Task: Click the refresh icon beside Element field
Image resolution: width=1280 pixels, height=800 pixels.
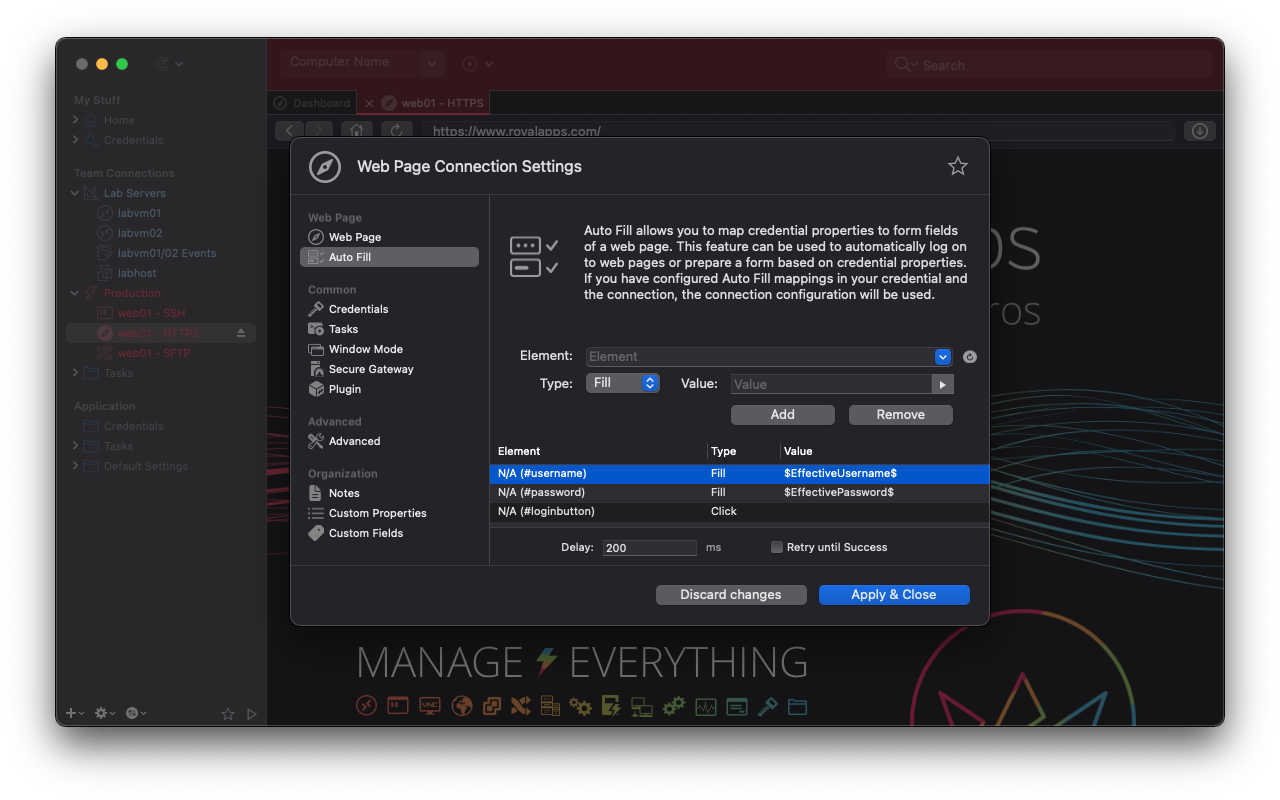Action: point(969,357)
